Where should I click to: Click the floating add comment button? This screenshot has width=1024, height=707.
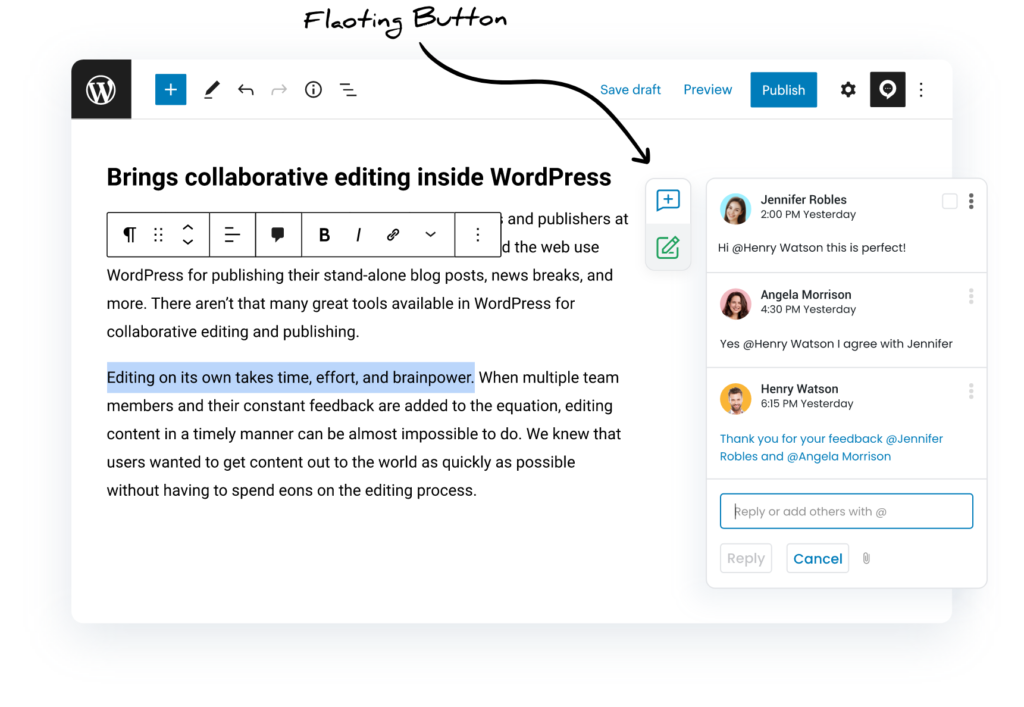click(x=668, y=200)
